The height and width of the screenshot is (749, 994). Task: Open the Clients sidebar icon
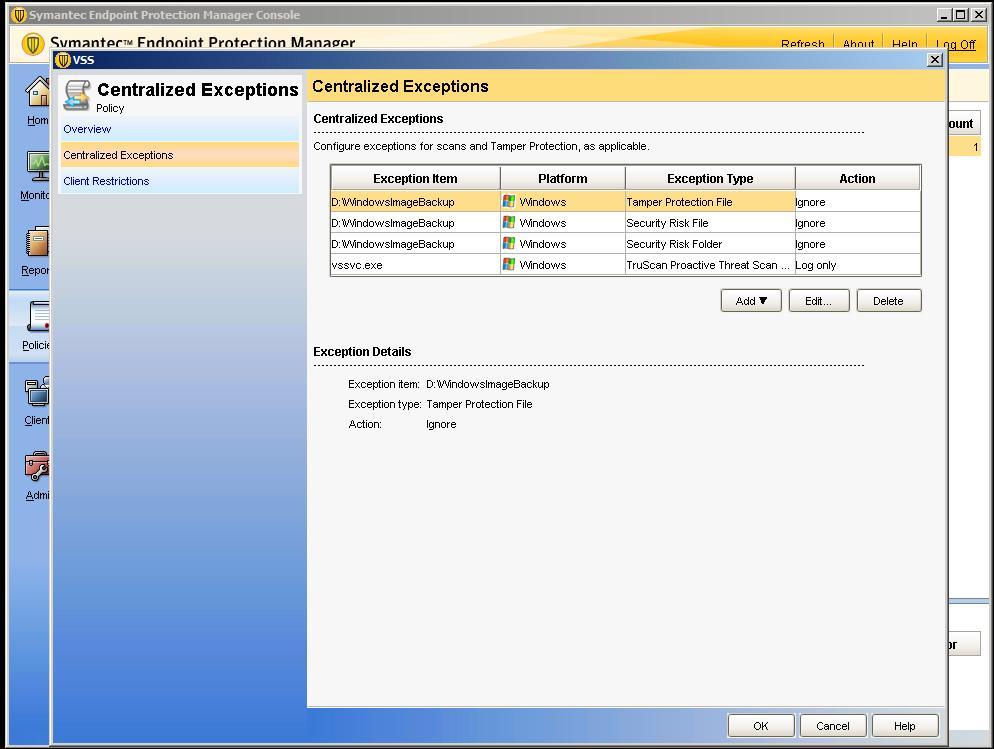pos(38,393)
